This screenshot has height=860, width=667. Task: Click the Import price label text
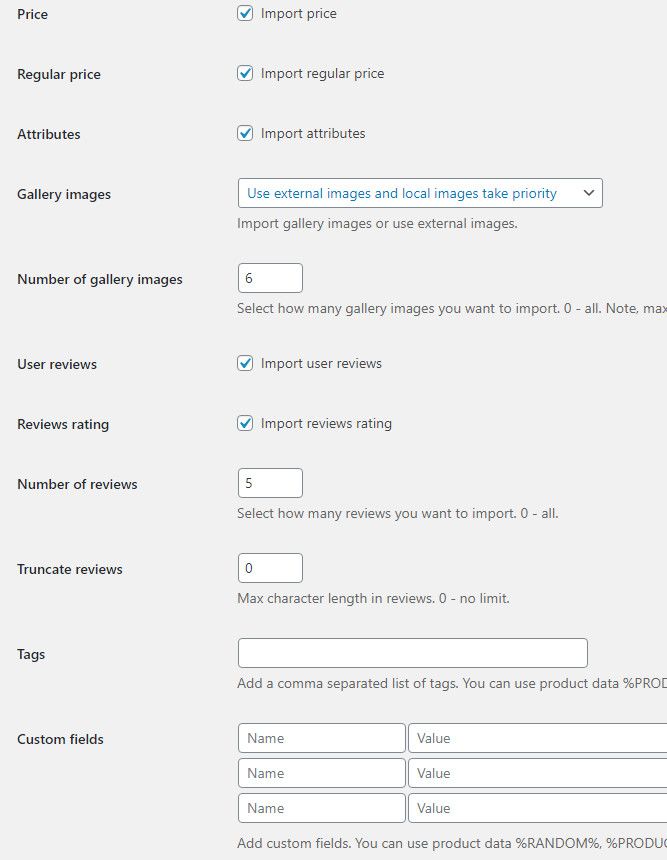pyautogui.click(x=299, y=14)
